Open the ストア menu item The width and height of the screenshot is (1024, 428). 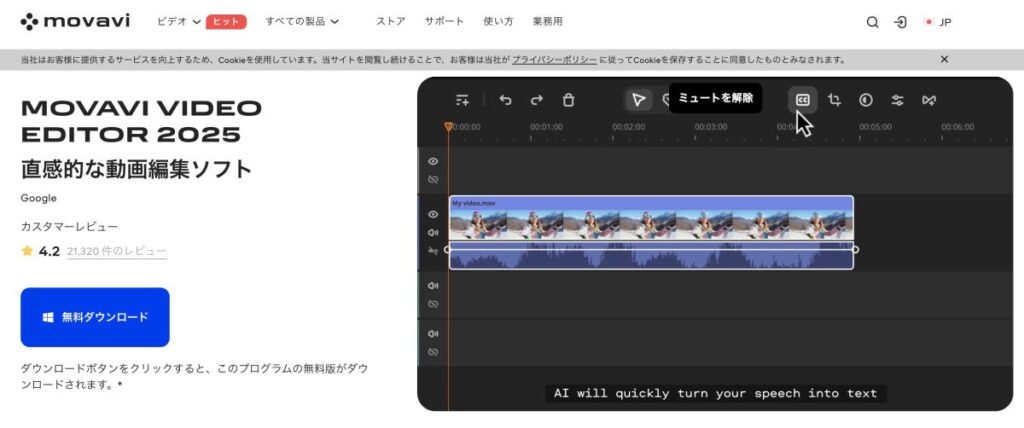(x=391, y=22)
